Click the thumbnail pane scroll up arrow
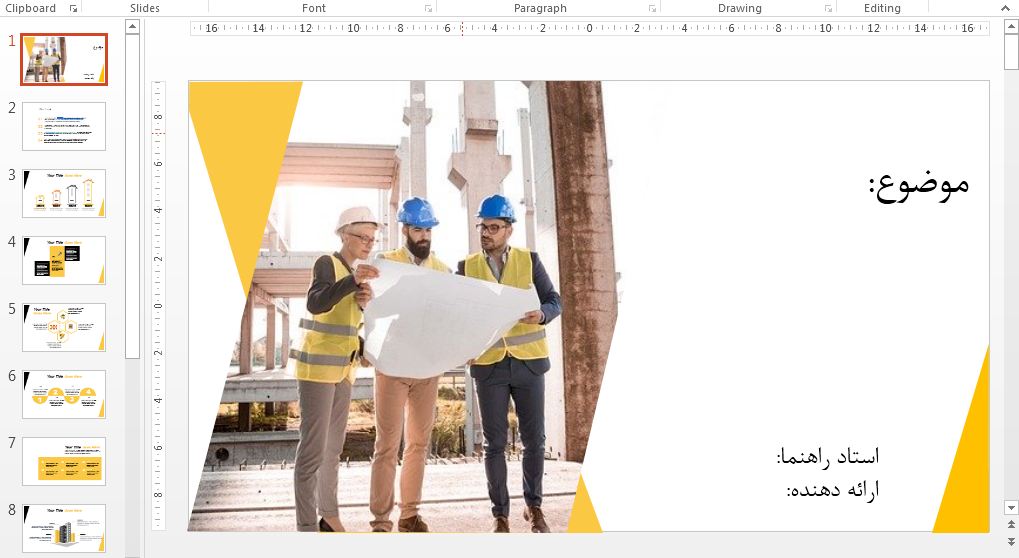1019x558 pixels. (x=132, y=27)
